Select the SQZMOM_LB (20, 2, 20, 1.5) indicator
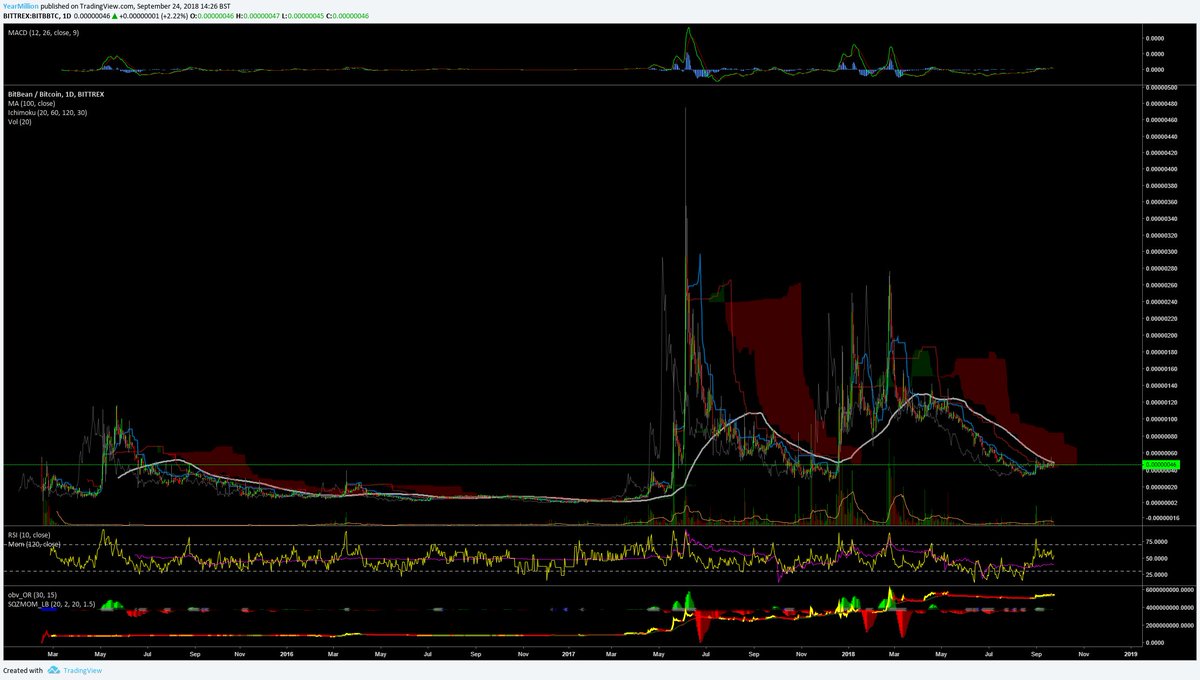This screenshot has height=680, width=1200. pyautogui.click(x=51, y=604)
